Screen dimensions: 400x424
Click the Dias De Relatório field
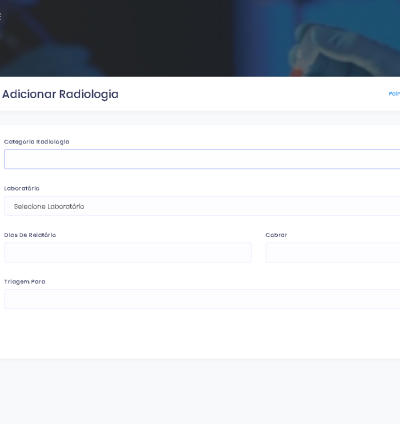point(128,252)
